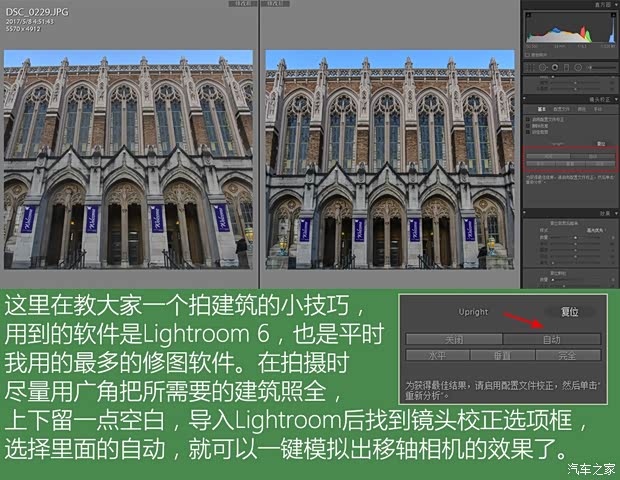Click the corrected after photo on right

click(x=390, y=159)
